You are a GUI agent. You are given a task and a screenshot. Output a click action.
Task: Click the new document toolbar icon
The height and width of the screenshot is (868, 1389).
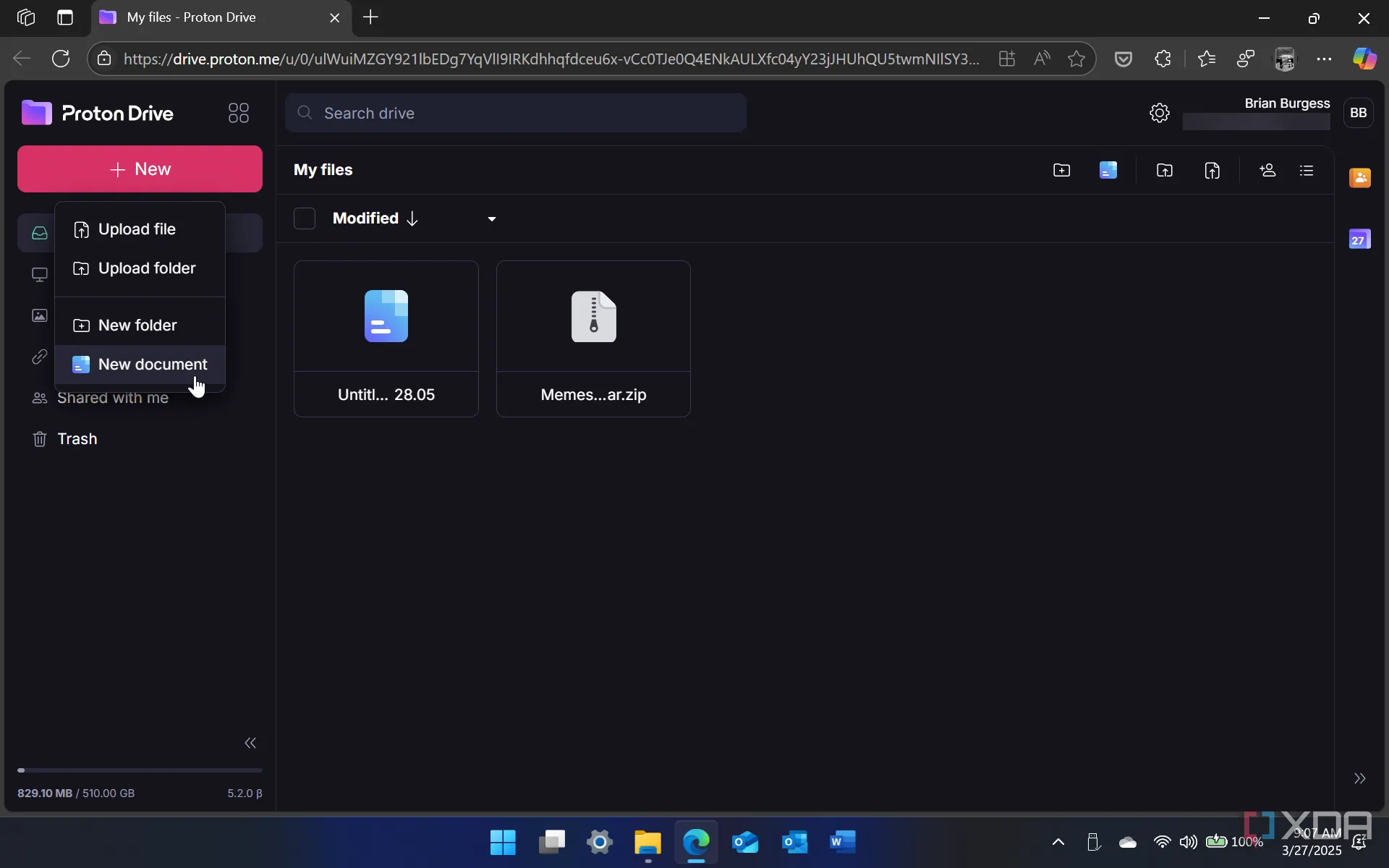[x=1108, y=170]
